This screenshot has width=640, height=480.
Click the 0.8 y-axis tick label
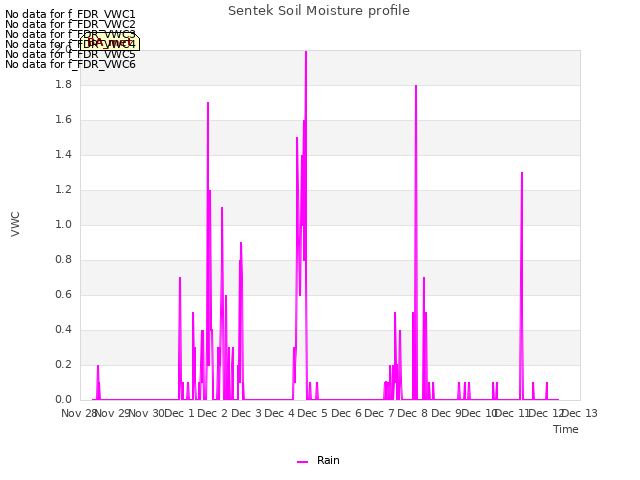(x=63, y=260)
